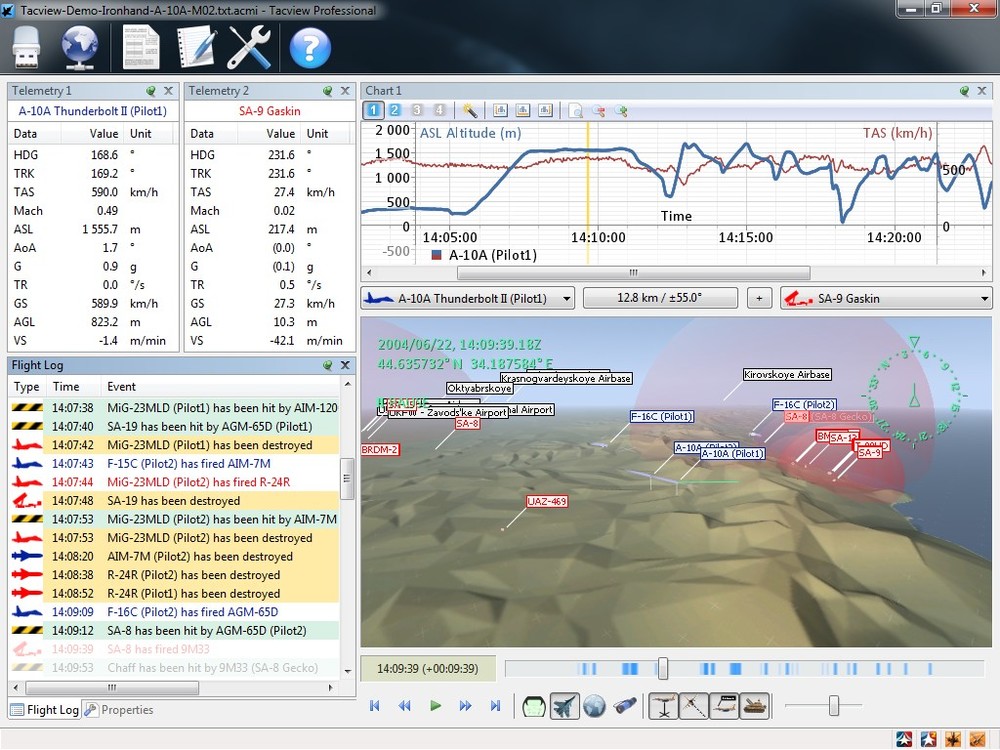Click the third chart axis layout icon
Image resolution: width=1000 pixels, height=750 pixels.
[545, 110]
